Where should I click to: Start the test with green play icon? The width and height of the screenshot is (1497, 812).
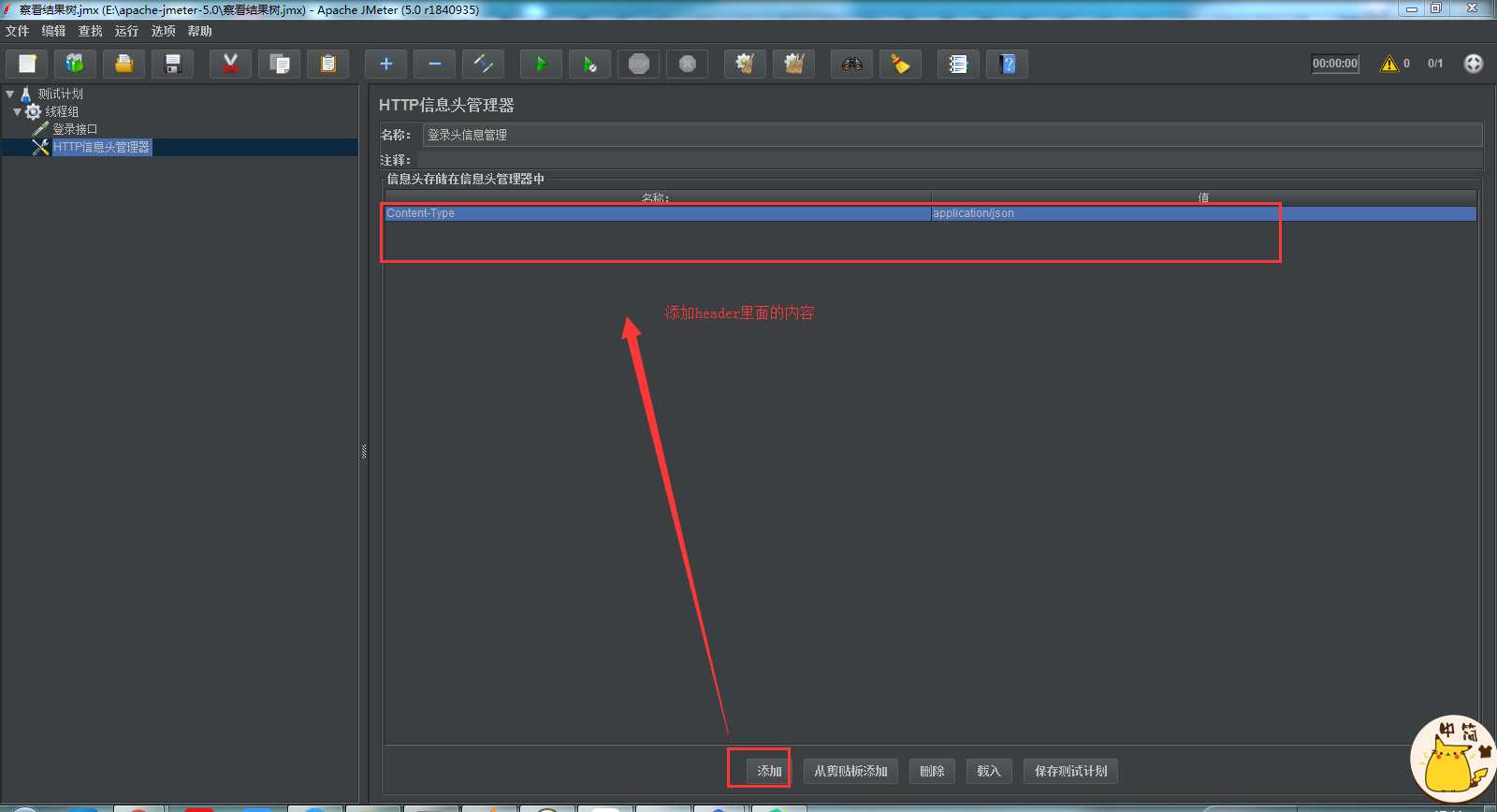click(x=541, y=64)
